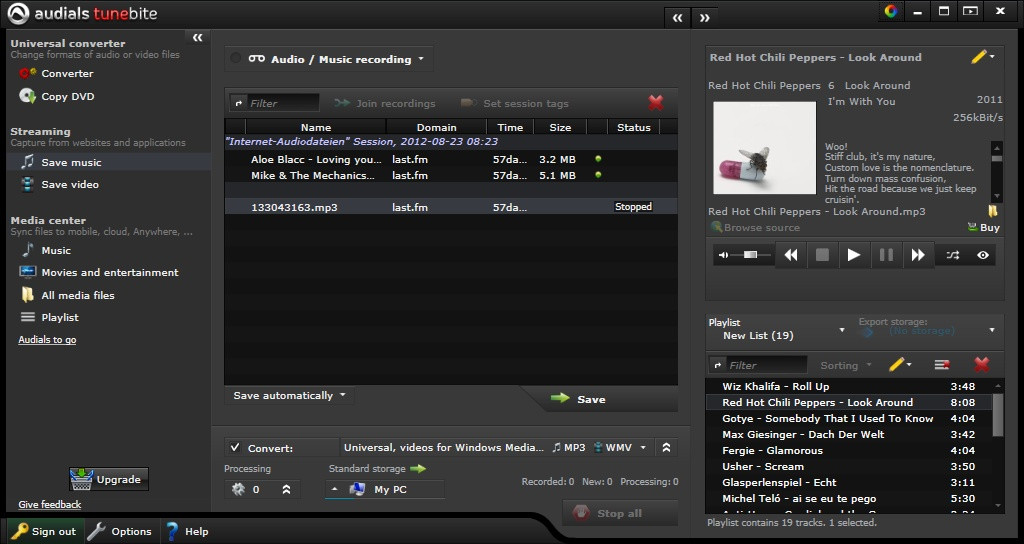The width and height of the screenshot is (1024, 544).
Task: Open Music in the Media center
Action: click(46, 250)
